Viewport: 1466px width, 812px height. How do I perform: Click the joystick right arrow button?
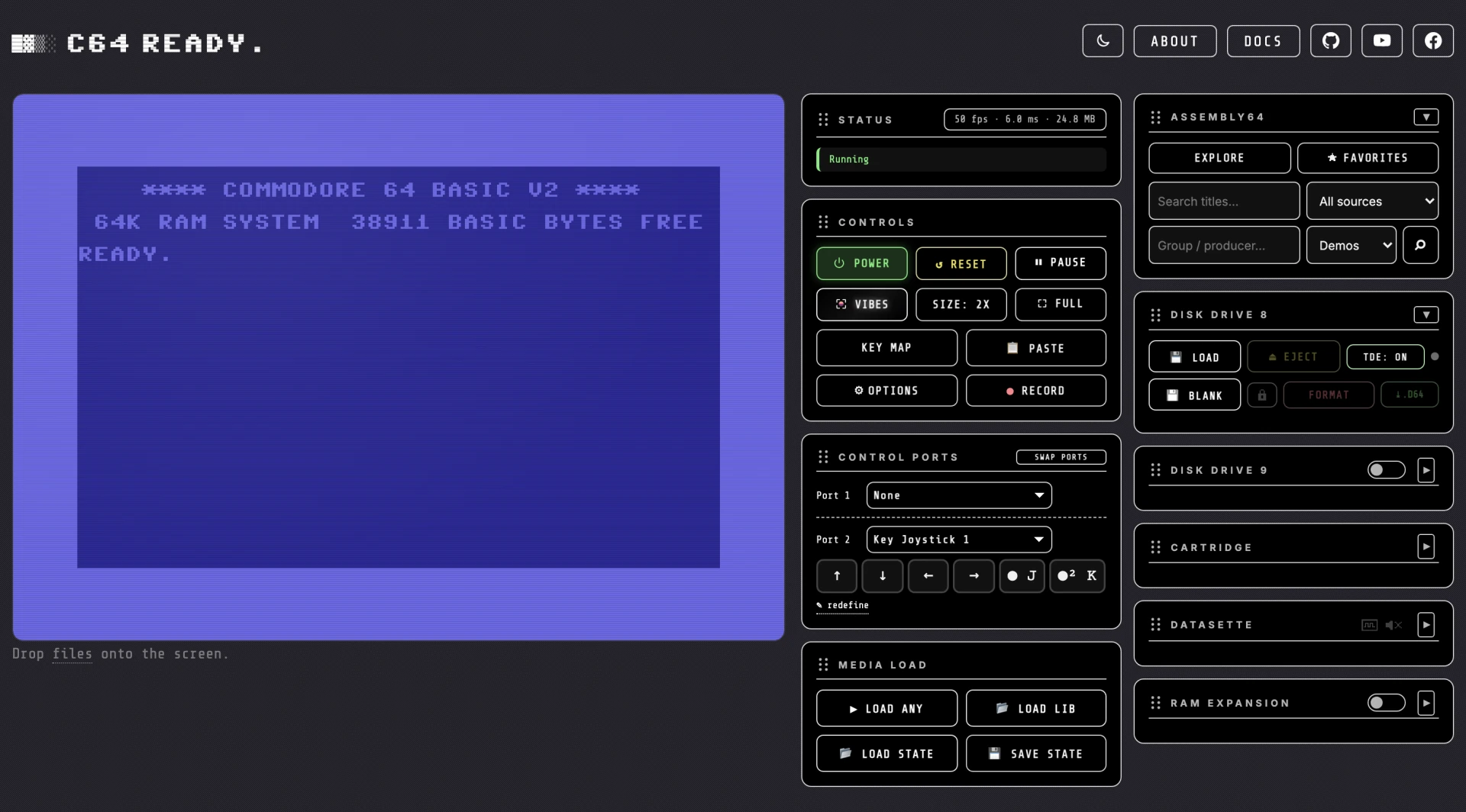[x=974, y=576]
